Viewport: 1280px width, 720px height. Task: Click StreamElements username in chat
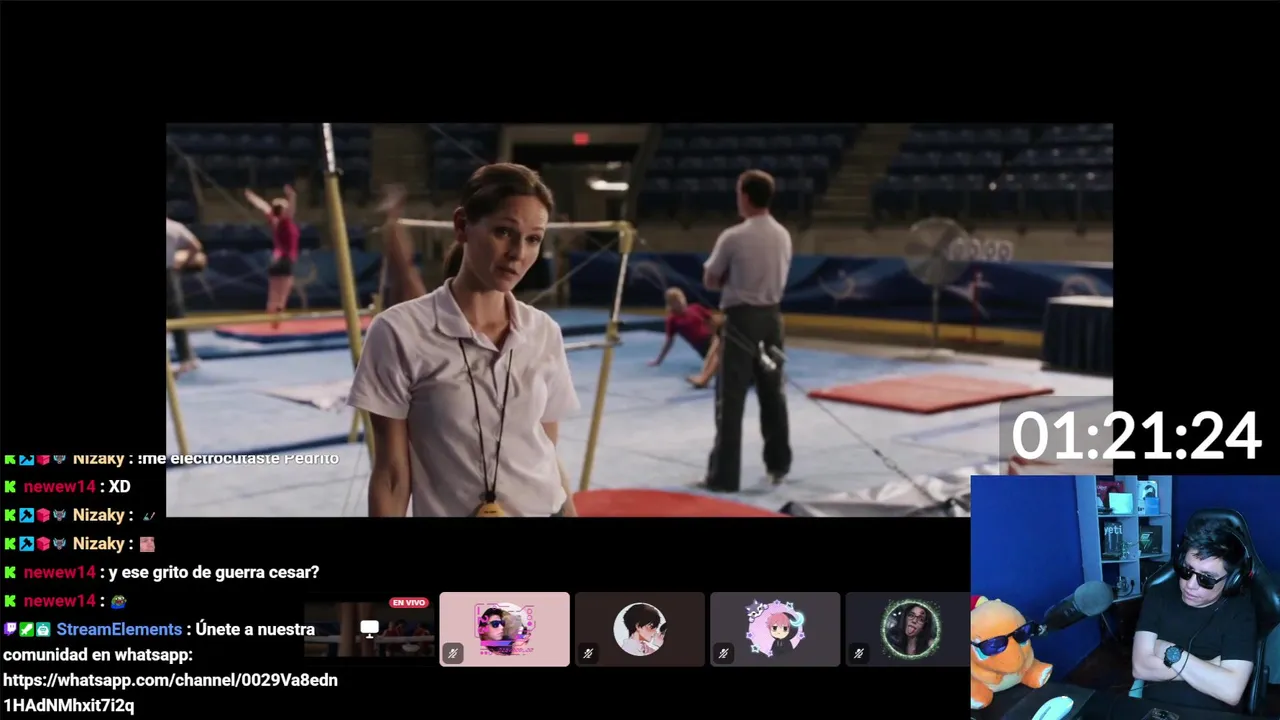pos(119,630)
